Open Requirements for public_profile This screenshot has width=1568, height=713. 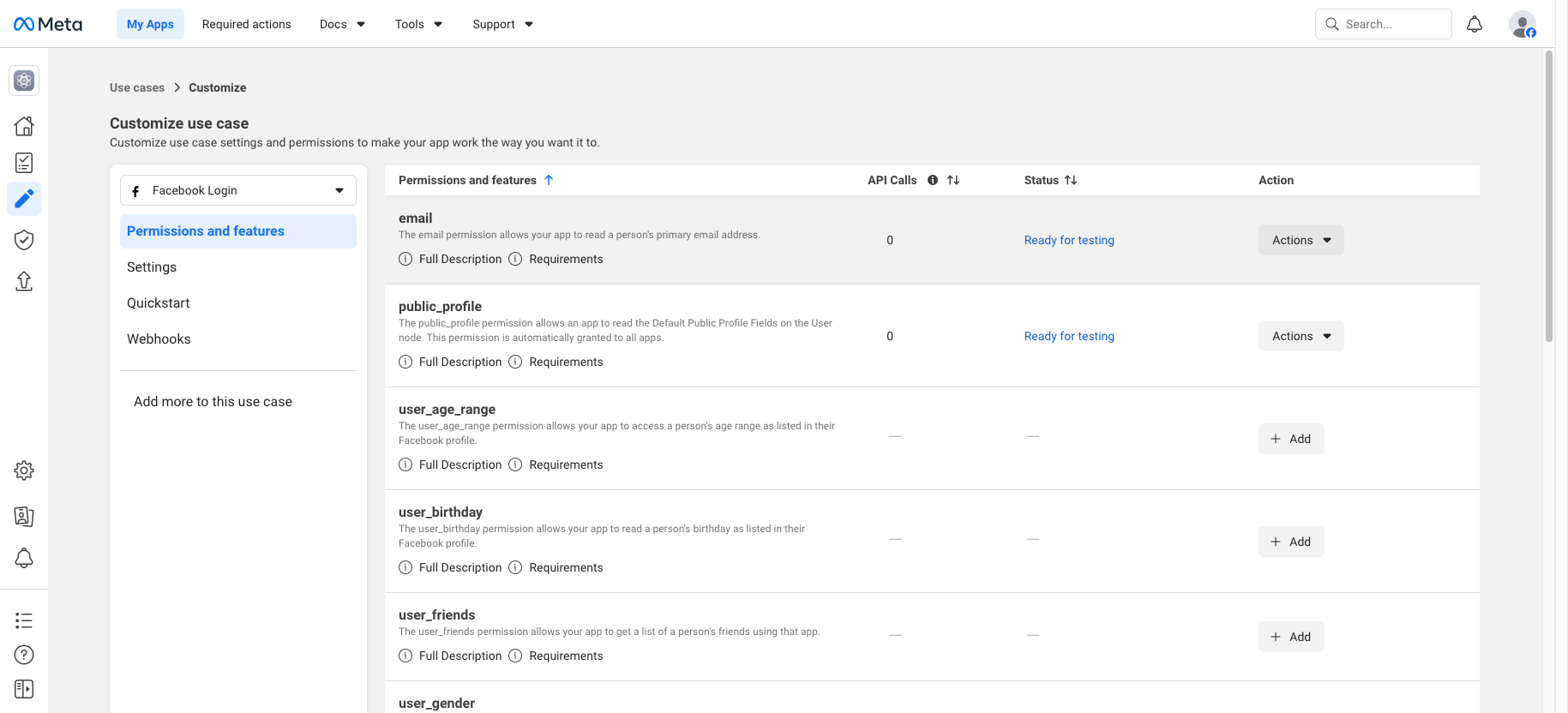(x=556, y=362)
